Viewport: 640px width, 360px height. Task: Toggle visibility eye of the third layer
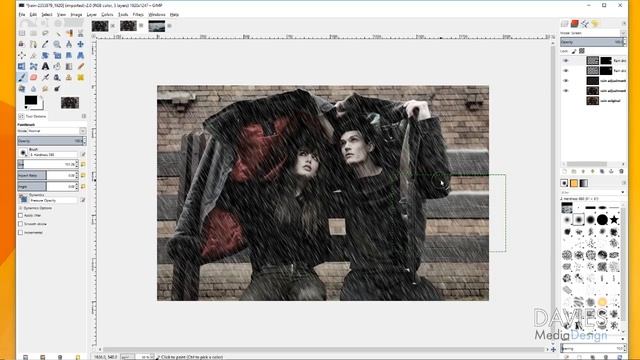566,81
